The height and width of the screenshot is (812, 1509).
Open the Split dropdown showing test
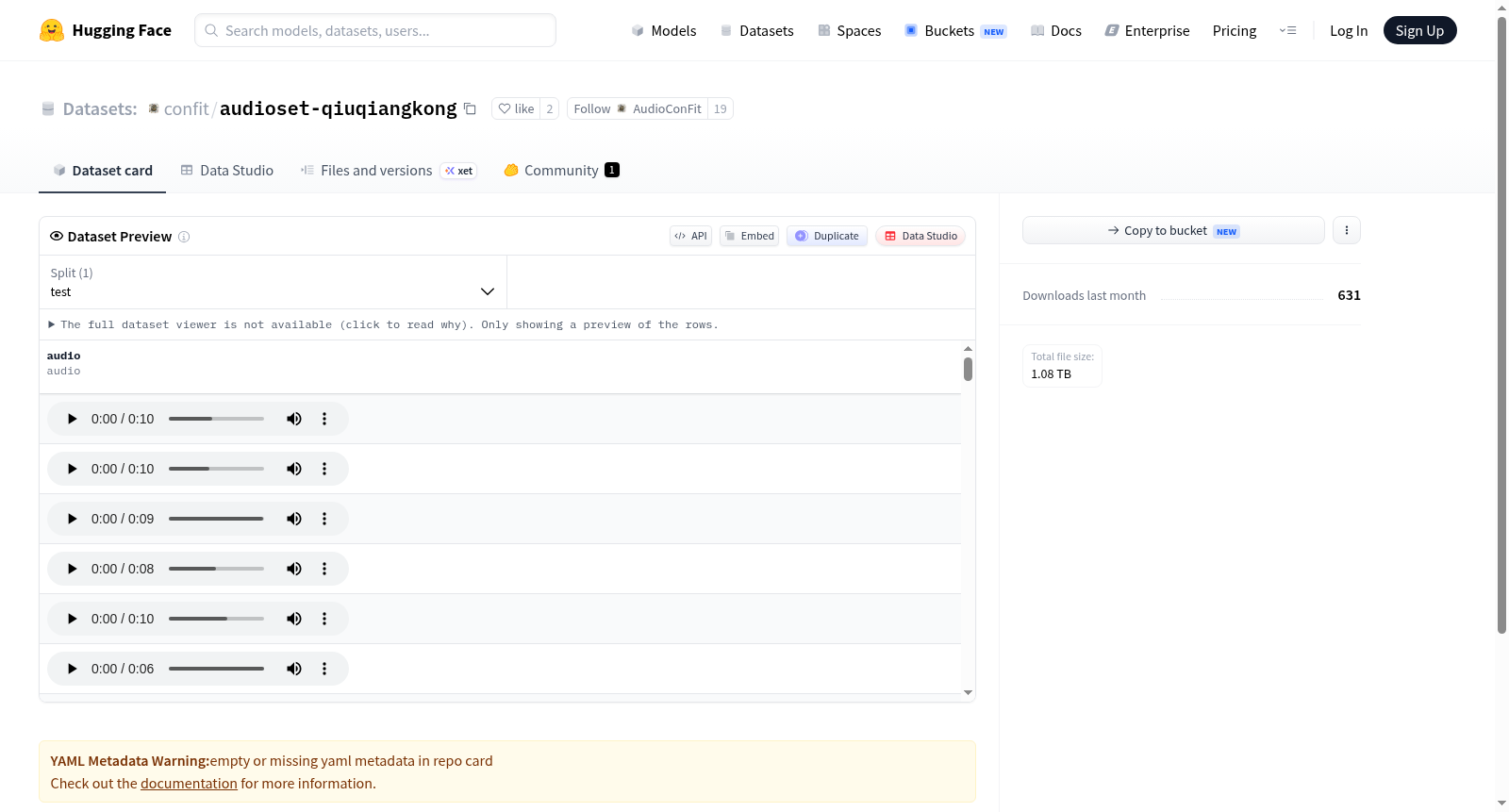pos(273,282)
